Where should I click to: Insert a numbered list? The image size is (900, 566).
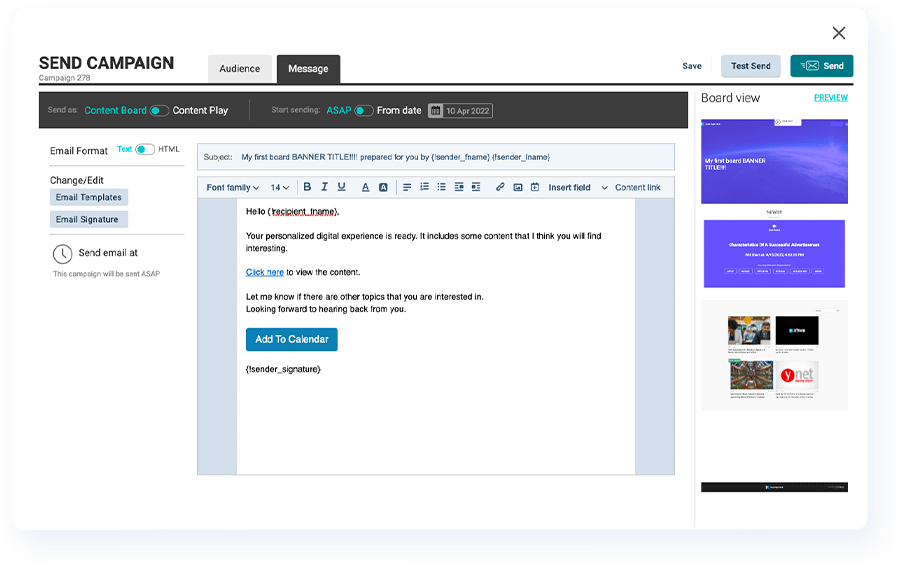click(x=424, y=187)
